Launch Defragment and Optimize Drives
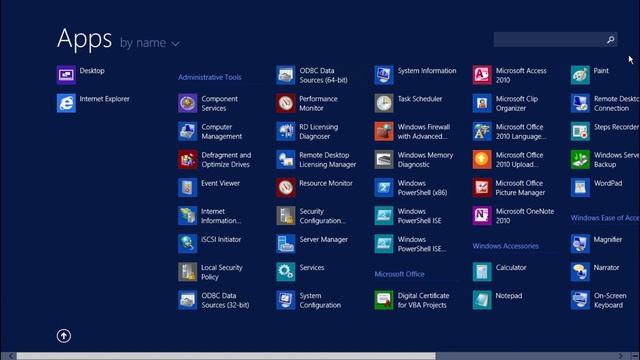Viewport: 640px width, 360px height. (215, 159)
